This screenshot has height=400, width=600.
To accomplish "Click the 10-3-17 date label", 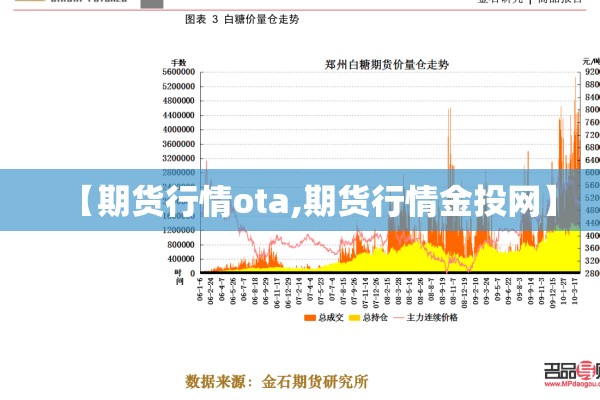I will 575,291.
